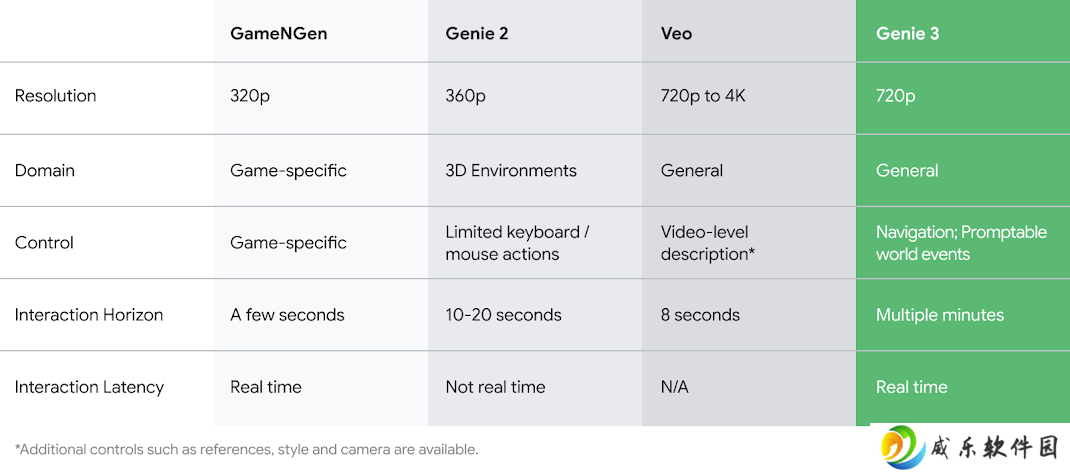This screenshot has height=473, width=1070.
Task: Select the 3D Environments cell
Action: (x=511, y=170)
